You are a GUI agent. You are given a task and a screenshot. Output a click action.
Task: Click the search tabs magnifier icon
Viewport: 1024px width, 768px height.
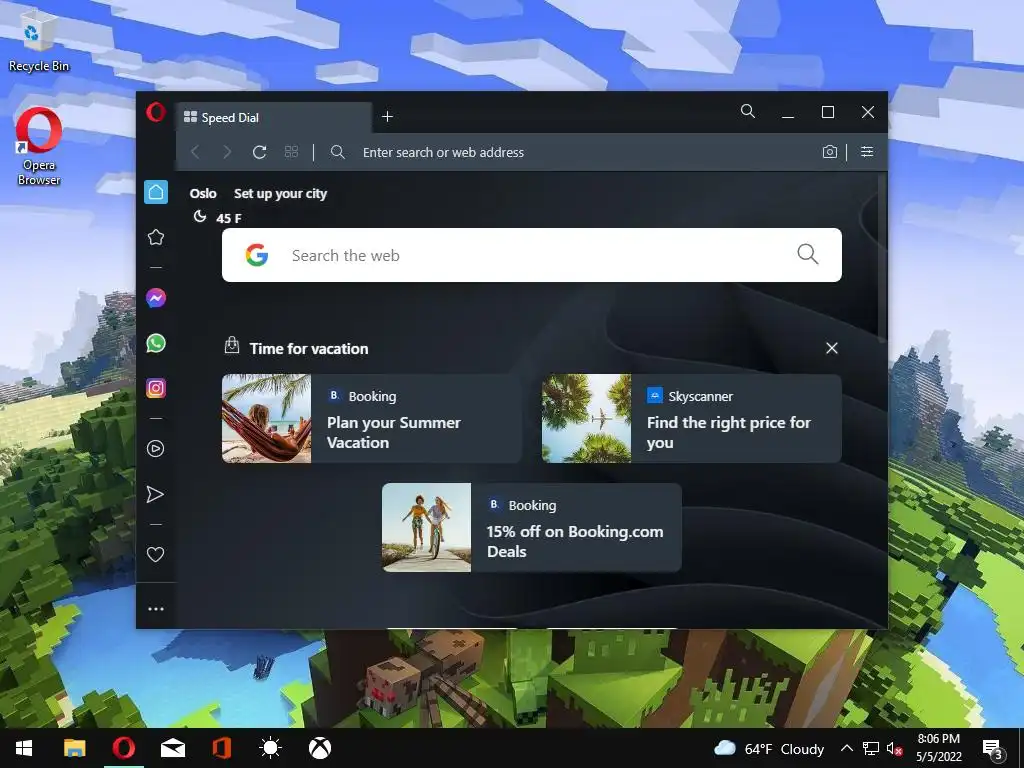pos(748,112)
